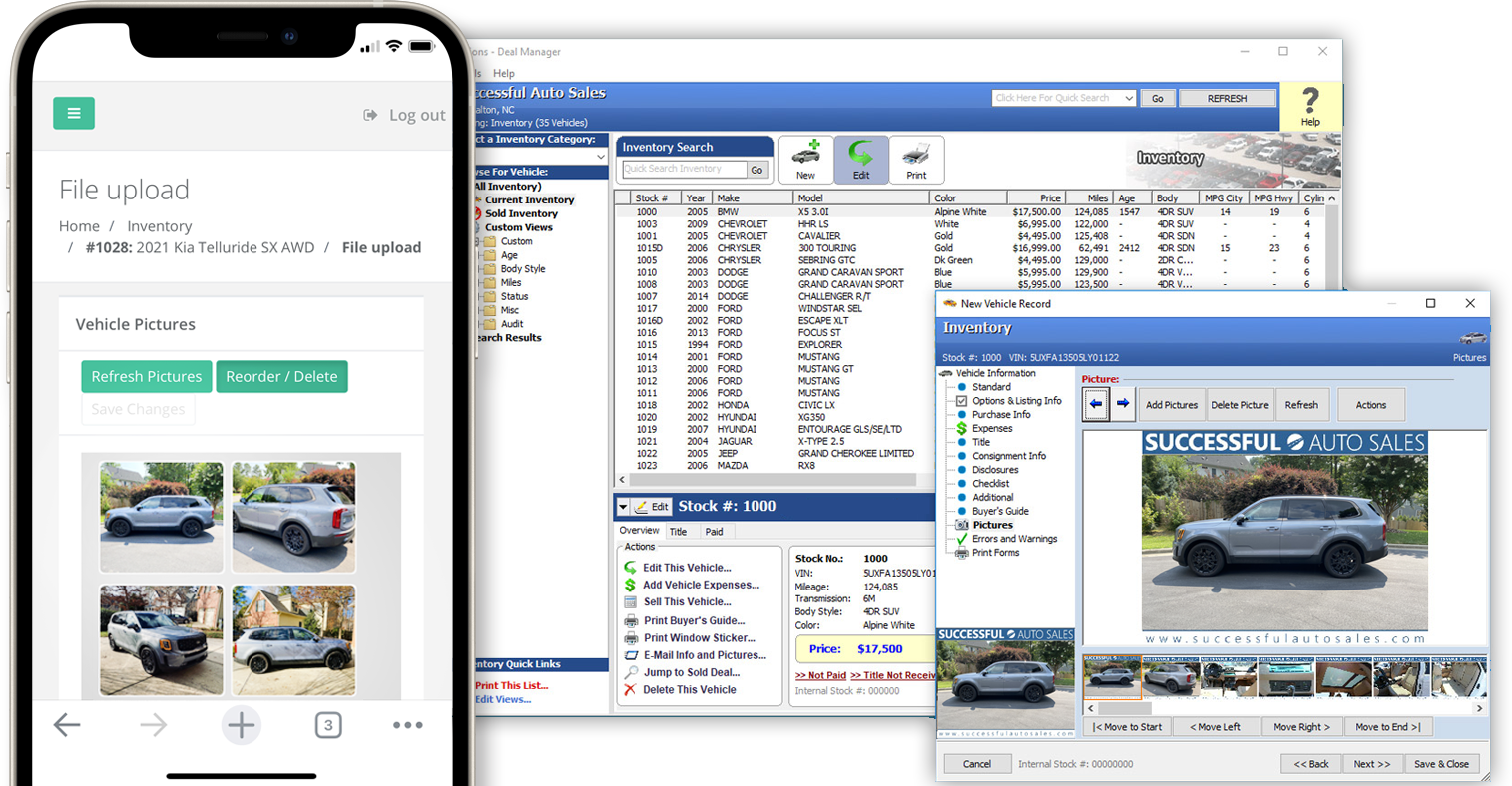Click the yellow Help question mark icon
The image size is (1512, 786).
pyautogui.click(x=1310, y=97)
